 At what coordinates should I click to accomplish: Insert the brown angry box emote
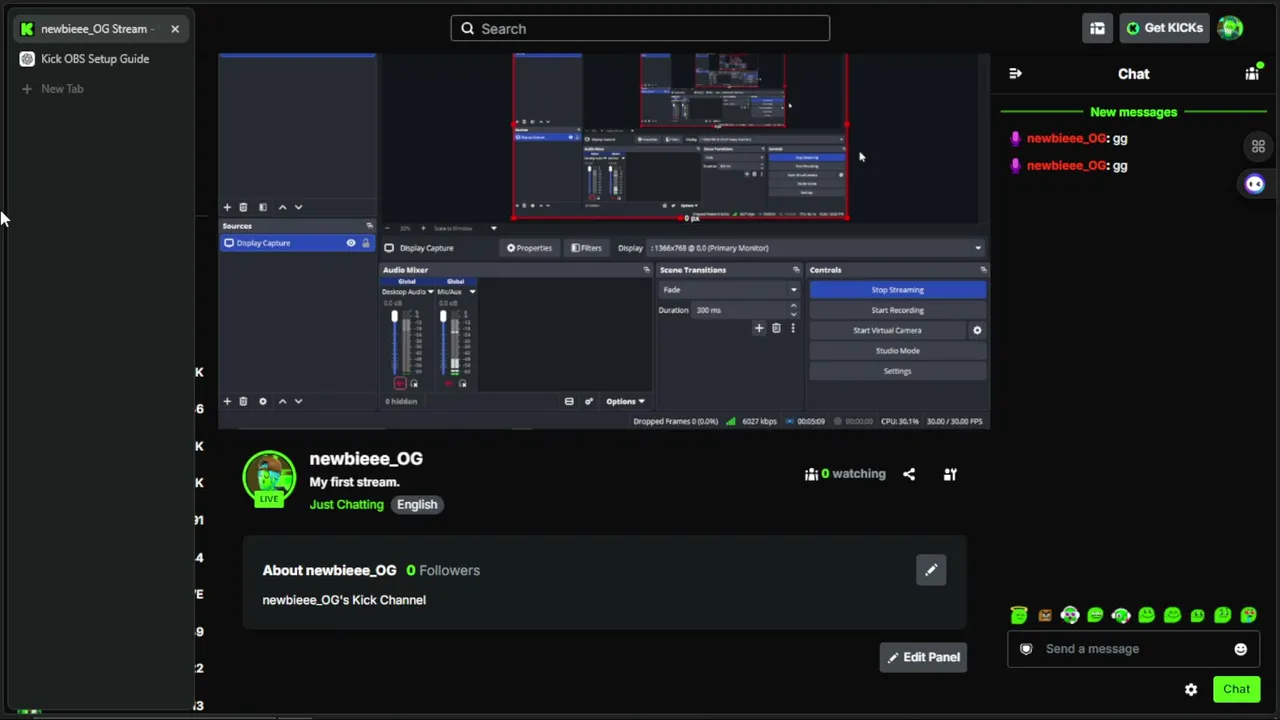pos(1045,615)
